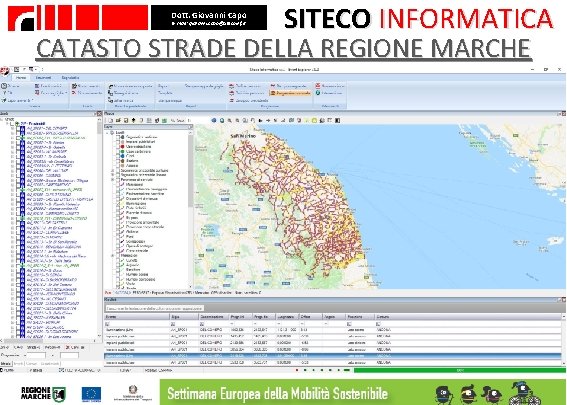Image resolution: width=567 pixels, height=405 pixels.
Task: Toggle the Cippi layer checkbox
Action: (x=118, y=156)
